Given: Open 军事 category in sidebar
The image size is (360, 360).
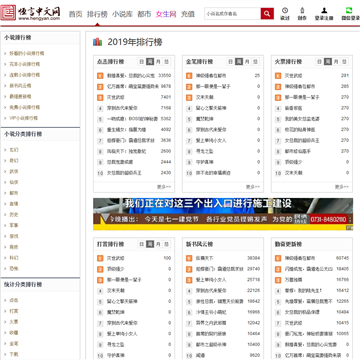Looking at the screenshot, I should coord(14,225).
